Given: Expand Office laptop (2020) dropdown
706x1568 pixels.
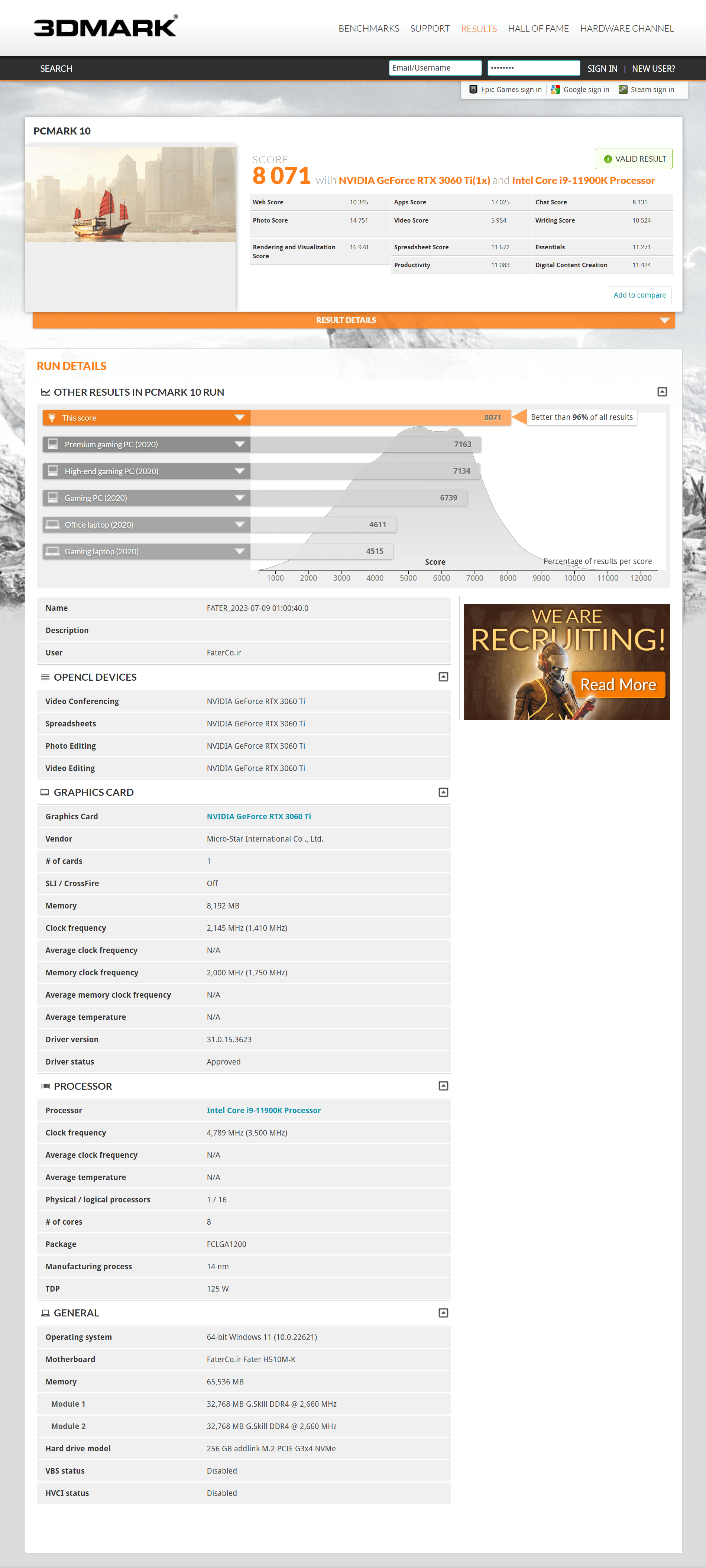Looking at the screenshot, I should (x=239, y=525).
